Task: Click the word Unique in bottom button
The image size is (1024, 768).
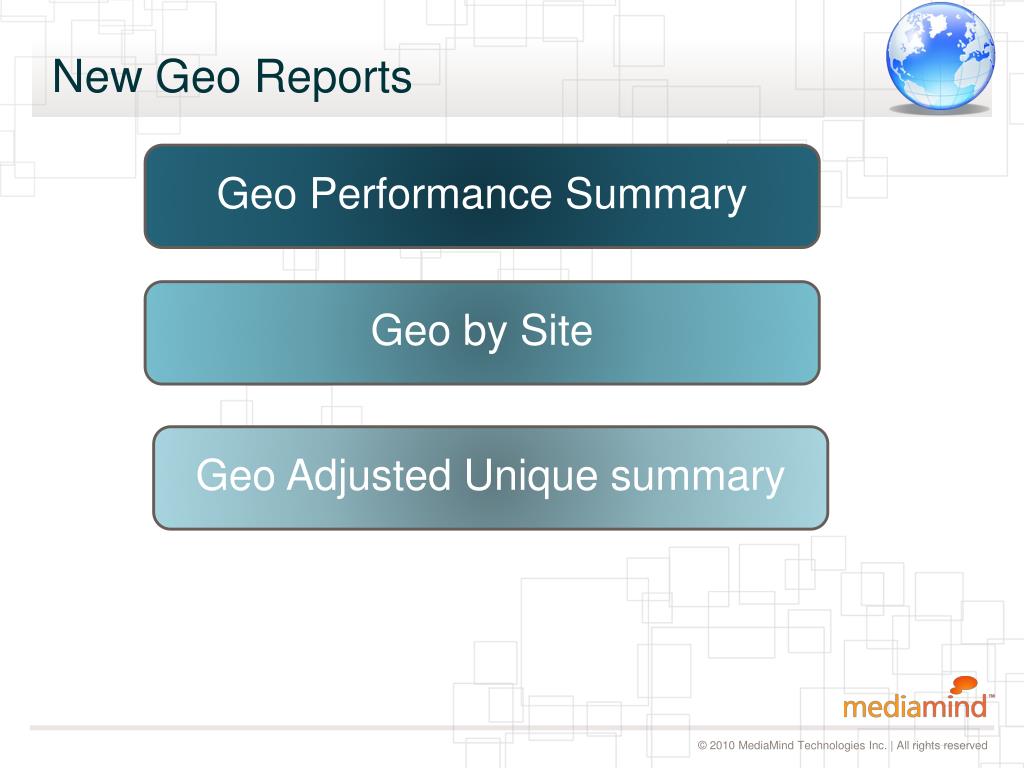Action: coord(530,476)
